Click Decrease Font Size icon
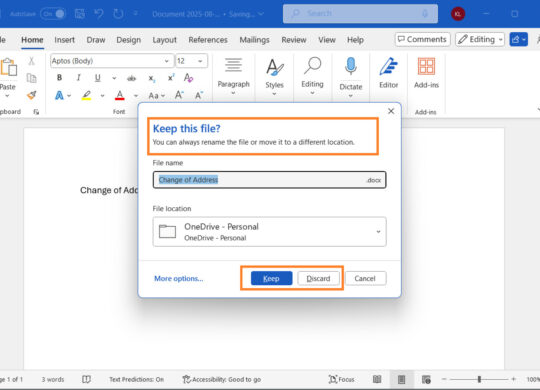This screenshot has height=390, width=540. [x=199, y=95]
